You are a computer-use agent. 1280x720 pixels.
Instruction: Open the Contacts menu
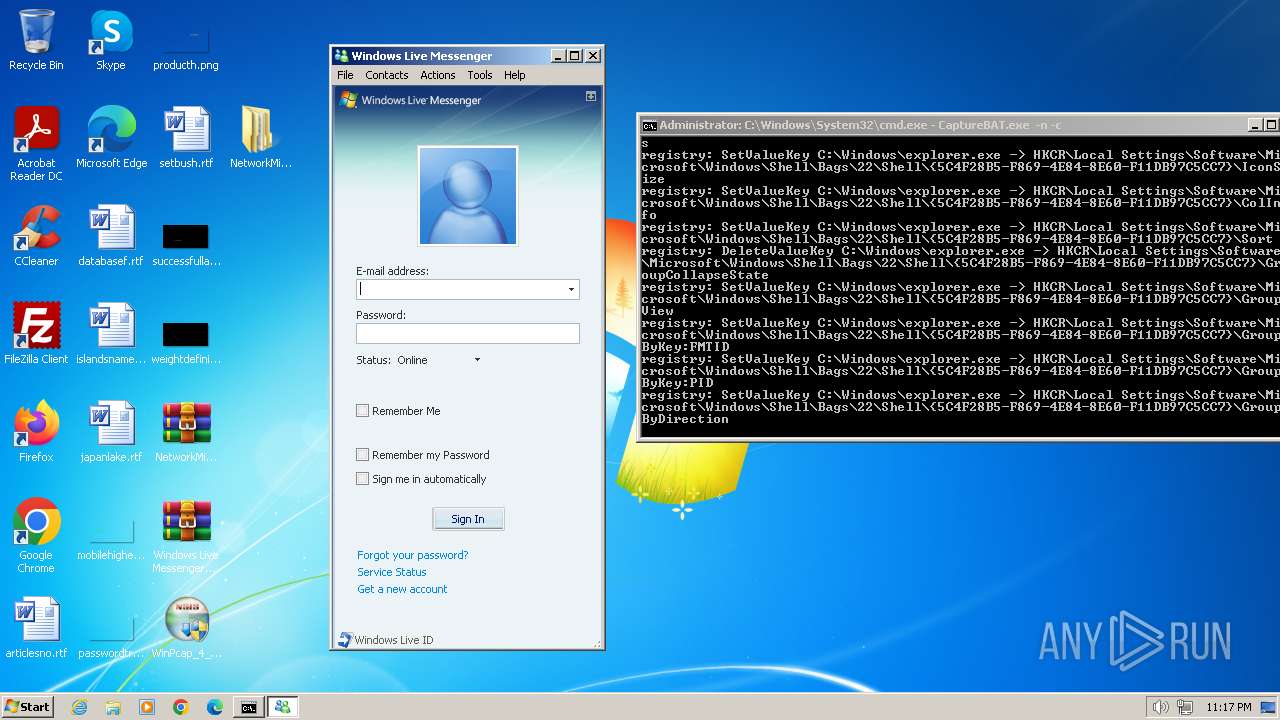point(386,75)
